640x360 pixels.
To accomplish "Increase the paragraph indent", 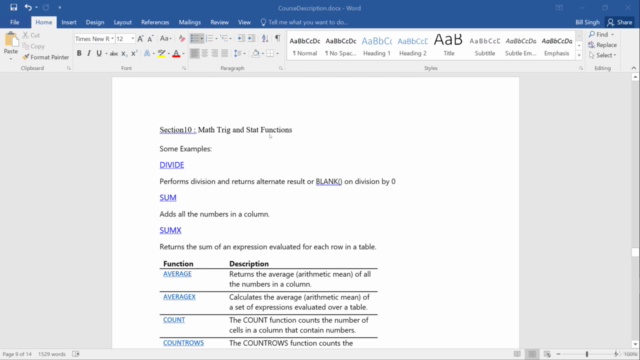I will (x=251, y=38).
